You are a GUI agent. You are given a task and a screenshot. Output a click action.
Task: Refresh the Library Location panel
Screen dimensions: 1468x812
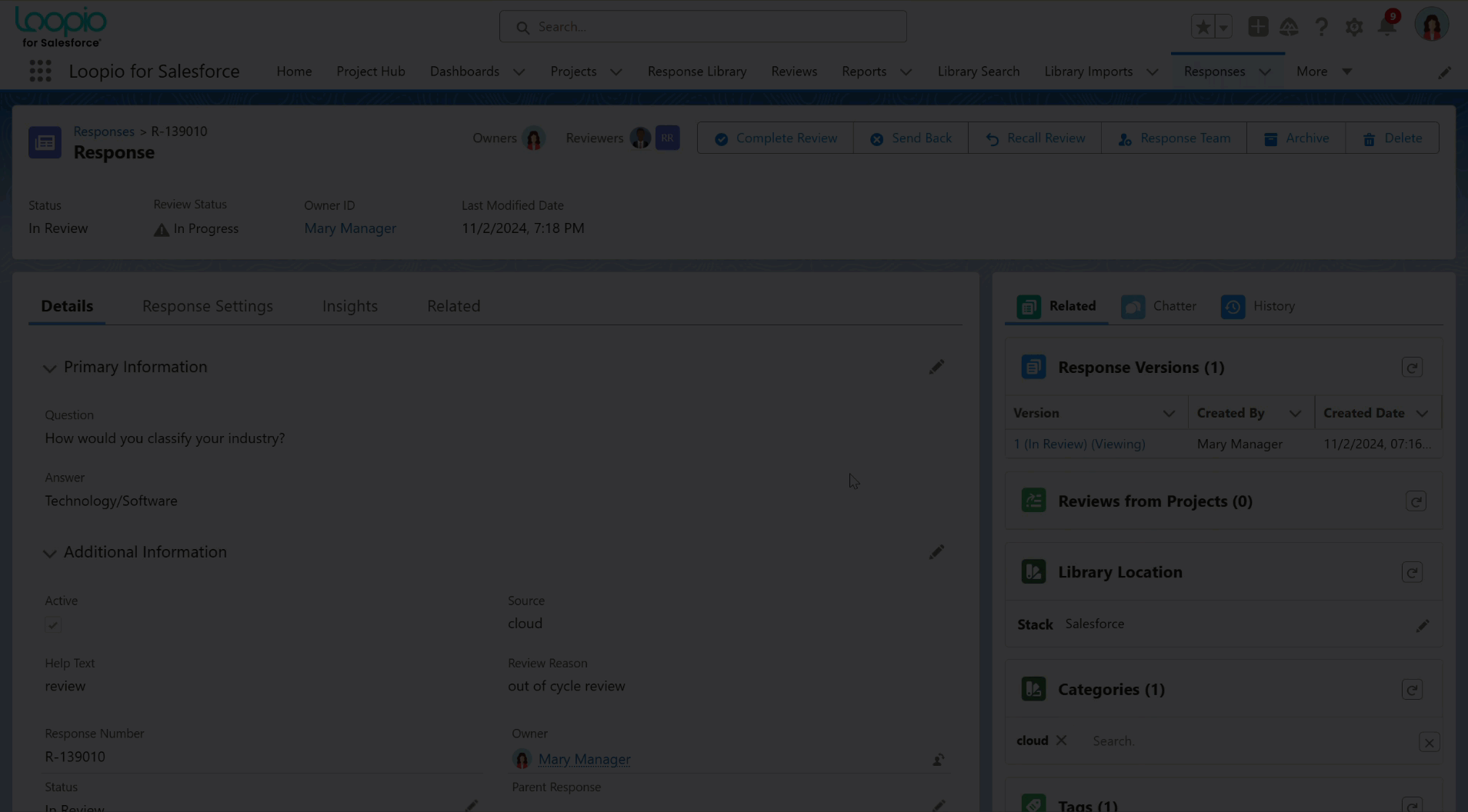pos(1412,572)
